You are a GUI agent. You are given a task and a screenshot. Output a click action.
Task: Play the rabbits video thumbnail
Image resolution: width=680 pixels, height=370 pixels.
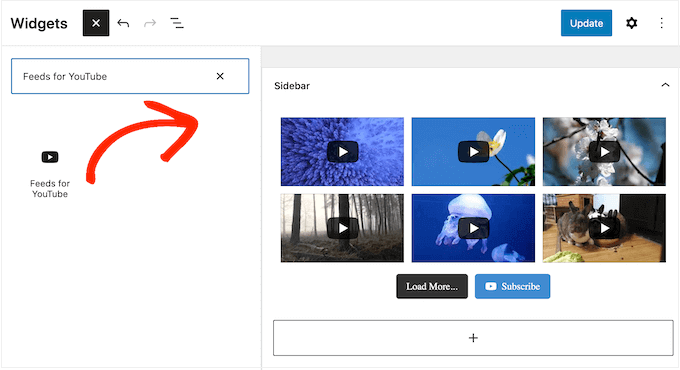point(604,228)
